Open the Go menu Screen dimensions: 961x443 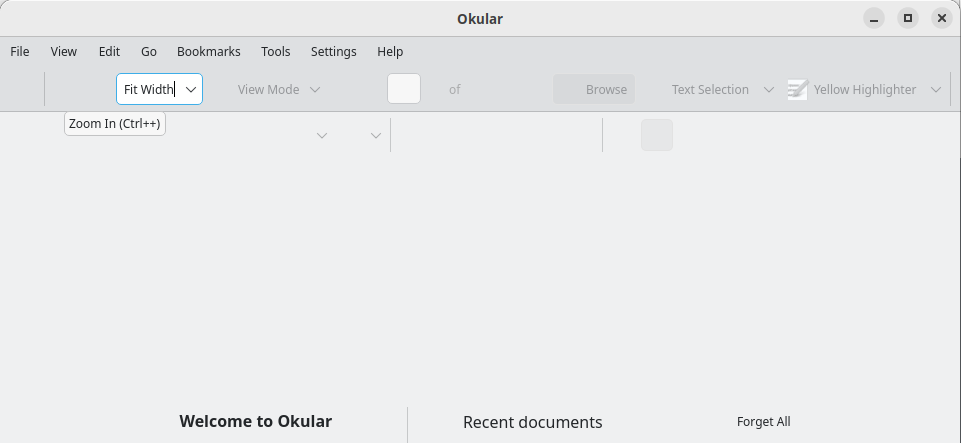coord(149,51)
